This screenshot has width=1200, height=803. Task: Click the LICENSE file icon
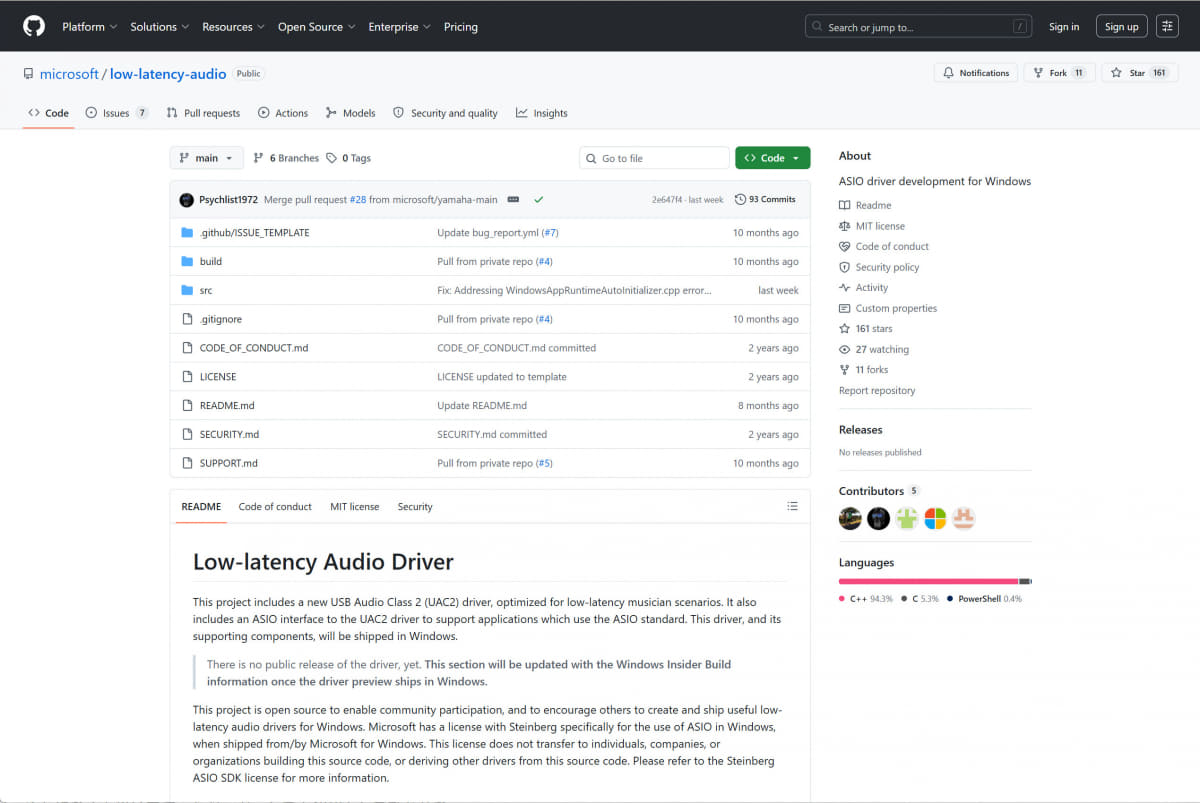186,377
